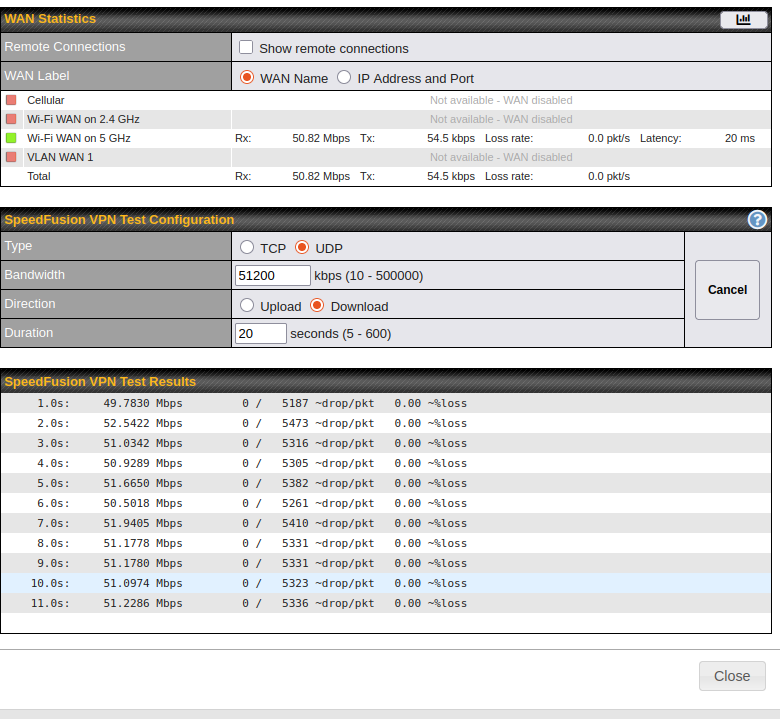This screenshot has width=780, height=719.
Task: Click the Wi-Fi WAN on 5 GHz row label
Action: (x=78, y=138)
